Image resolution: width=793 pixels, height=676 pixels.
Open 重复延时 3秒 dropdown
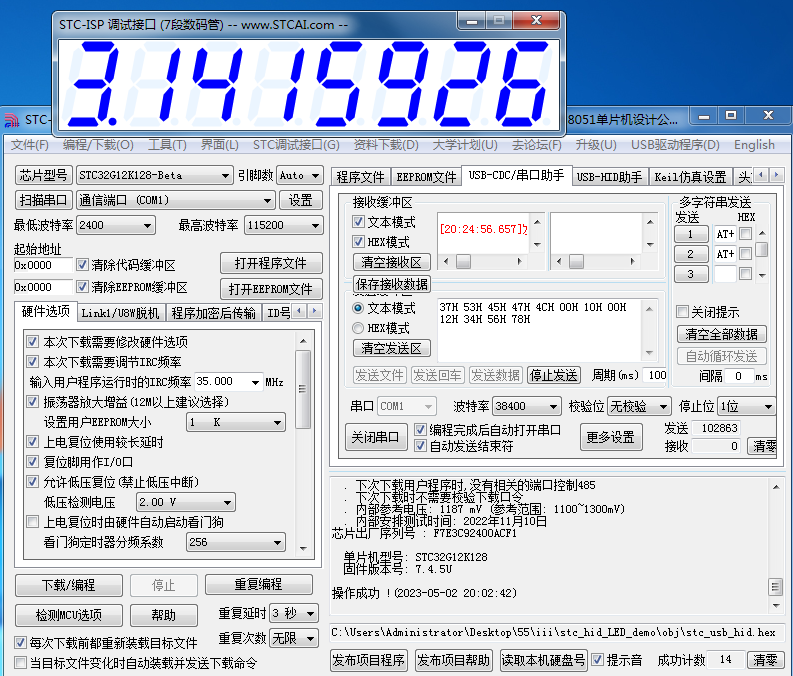294,613
